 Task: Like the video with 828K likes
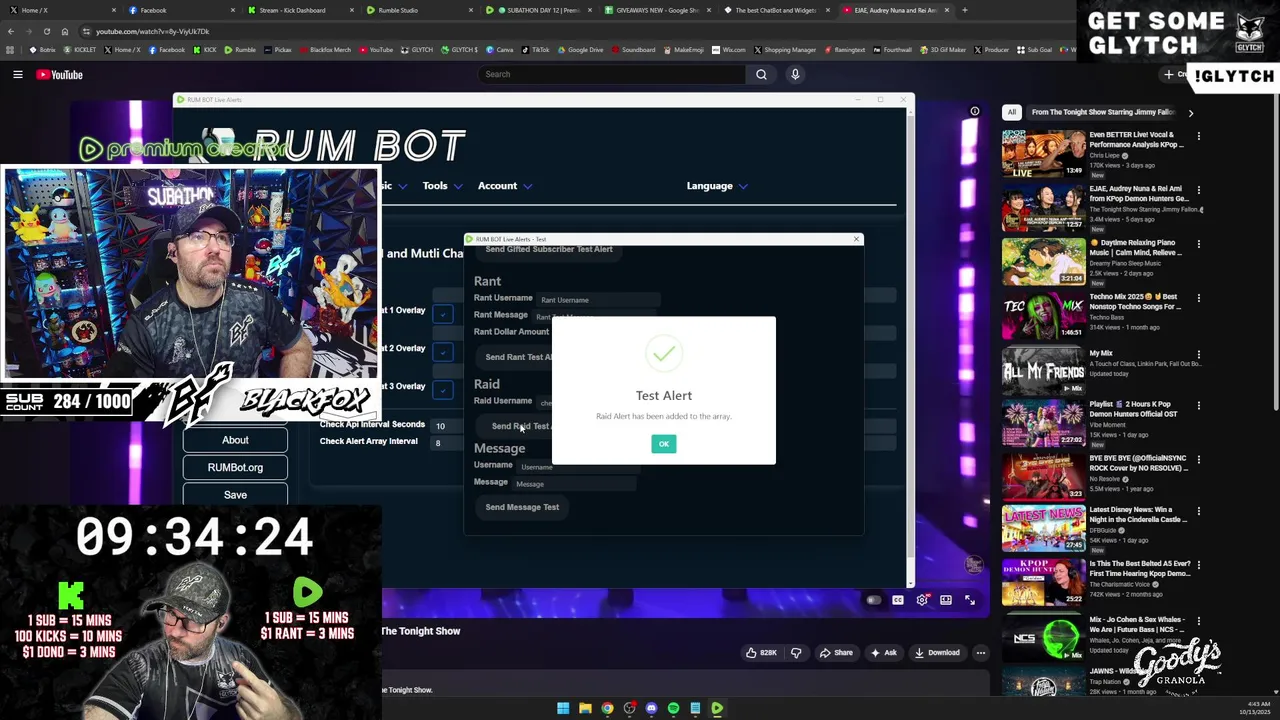pos(761,653)
